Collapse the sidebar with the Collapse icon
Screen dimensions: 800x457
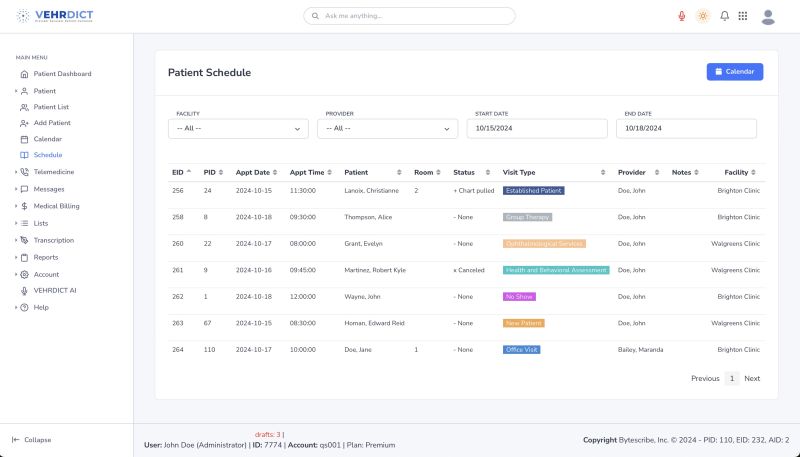[15, 440]
